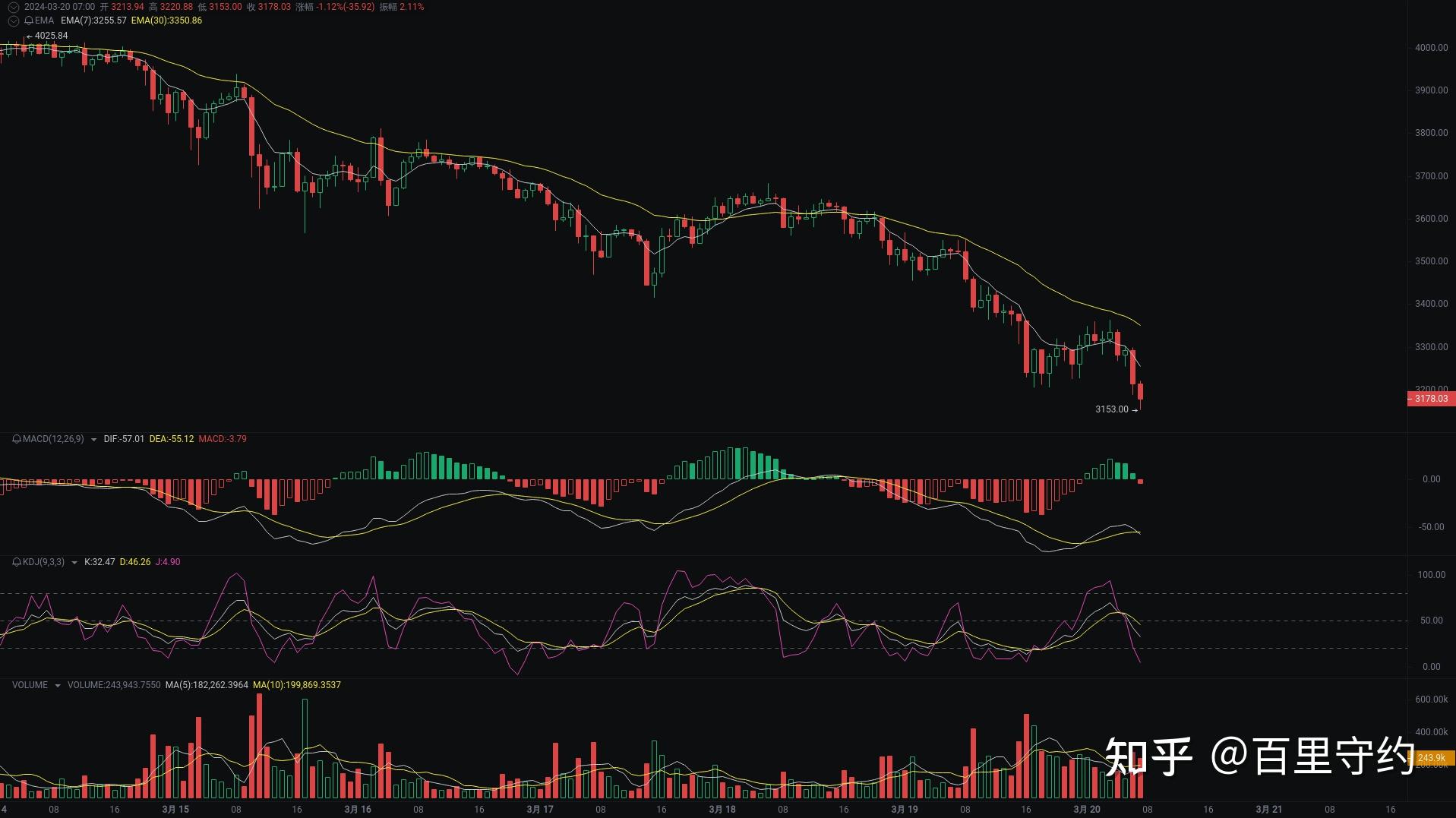Image resolution: width=1456 pixels, height=818 pixels.
Task: Click the 2024-03-20 07:00 timestamp
Action: 59,7
